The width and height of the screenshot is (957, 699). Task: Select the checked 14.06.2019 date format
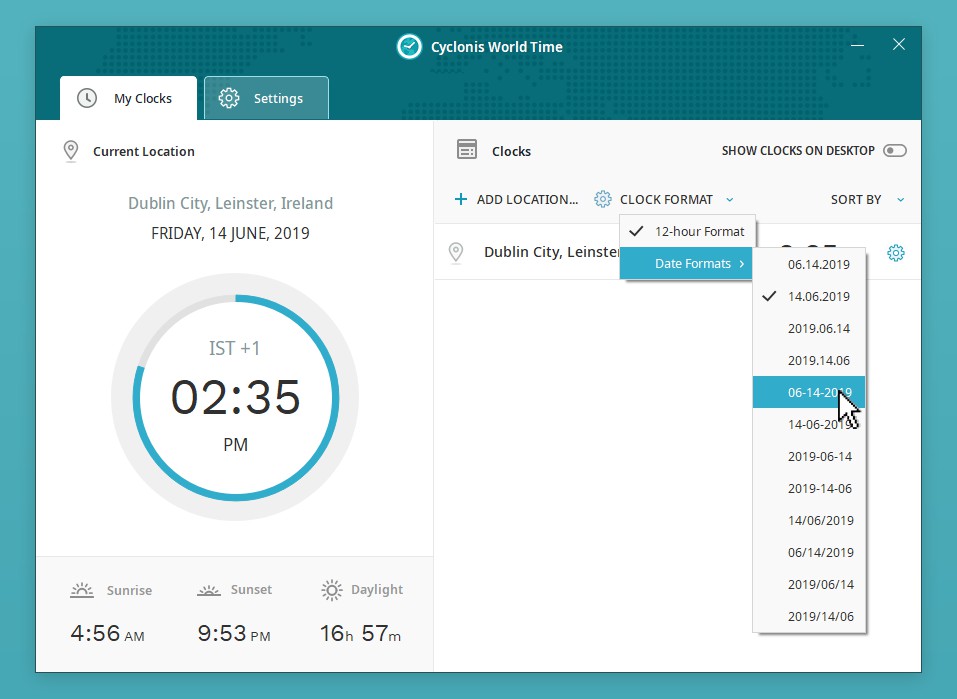(x=818, y=296)
